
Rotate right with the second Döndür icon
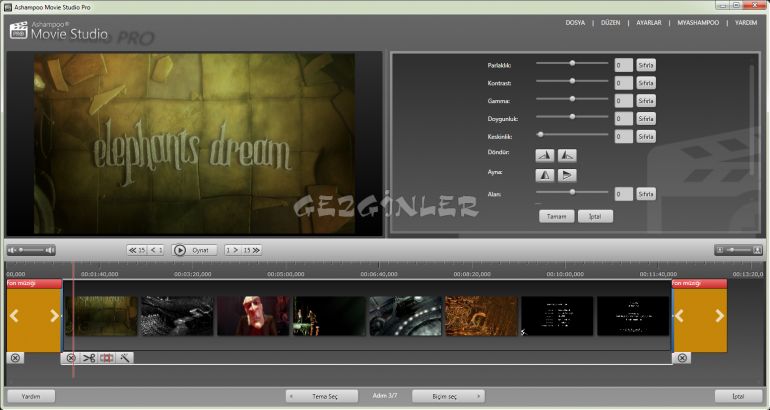[x=567, y=156]
